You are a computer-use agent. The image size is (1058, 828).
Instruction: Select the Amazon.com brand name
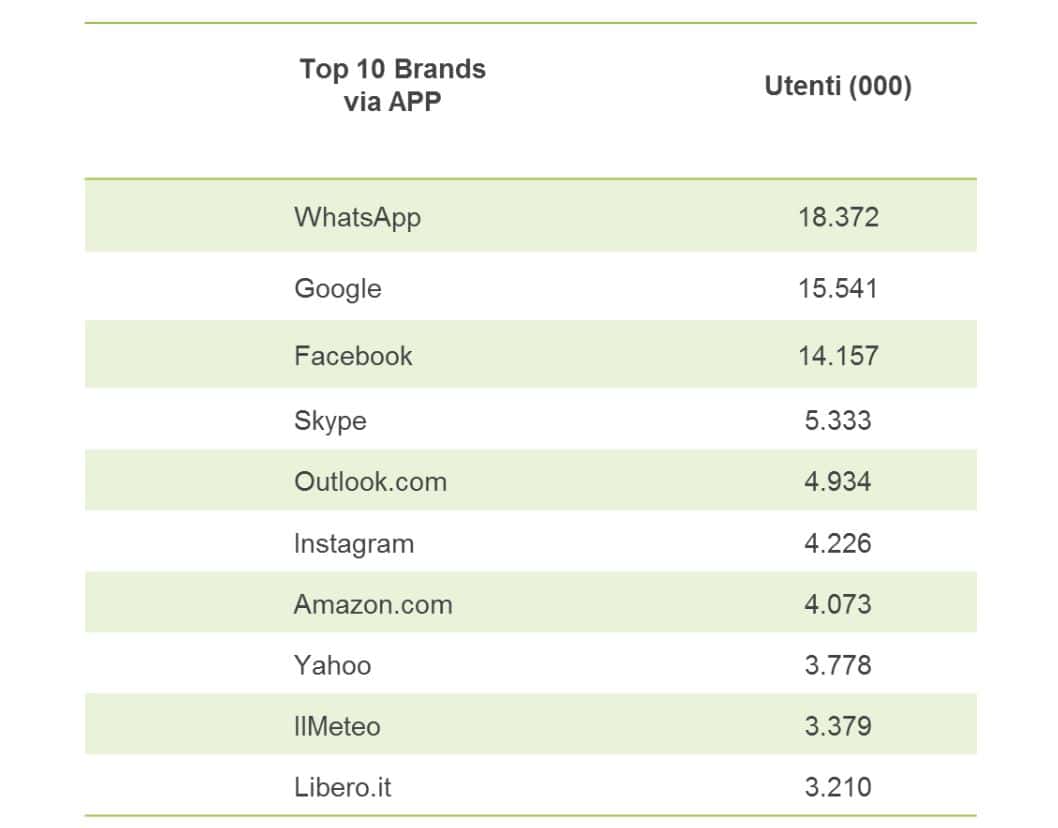373,604
